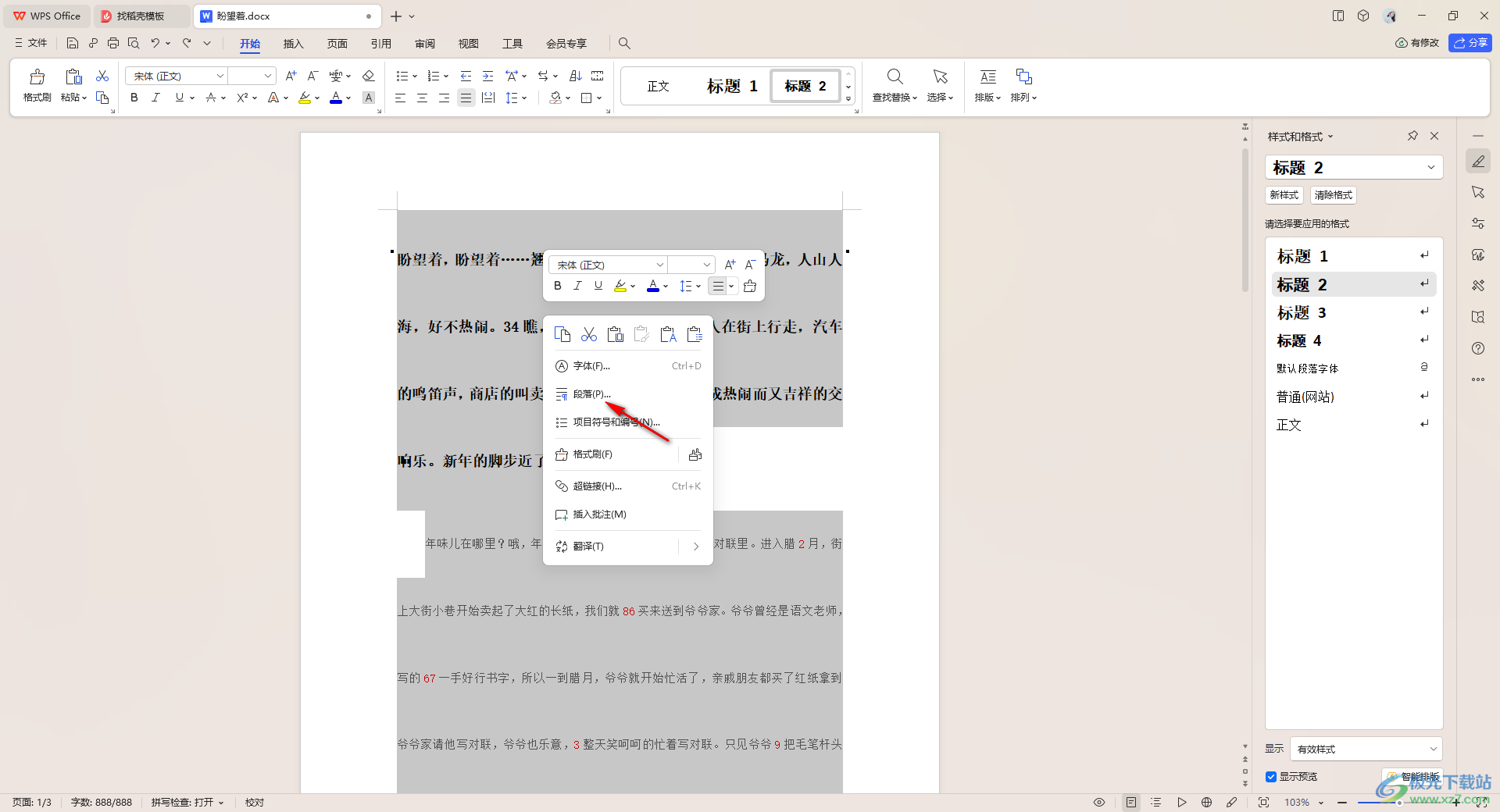Click the pencil edit icon in right sidebar

[1478, 162]
